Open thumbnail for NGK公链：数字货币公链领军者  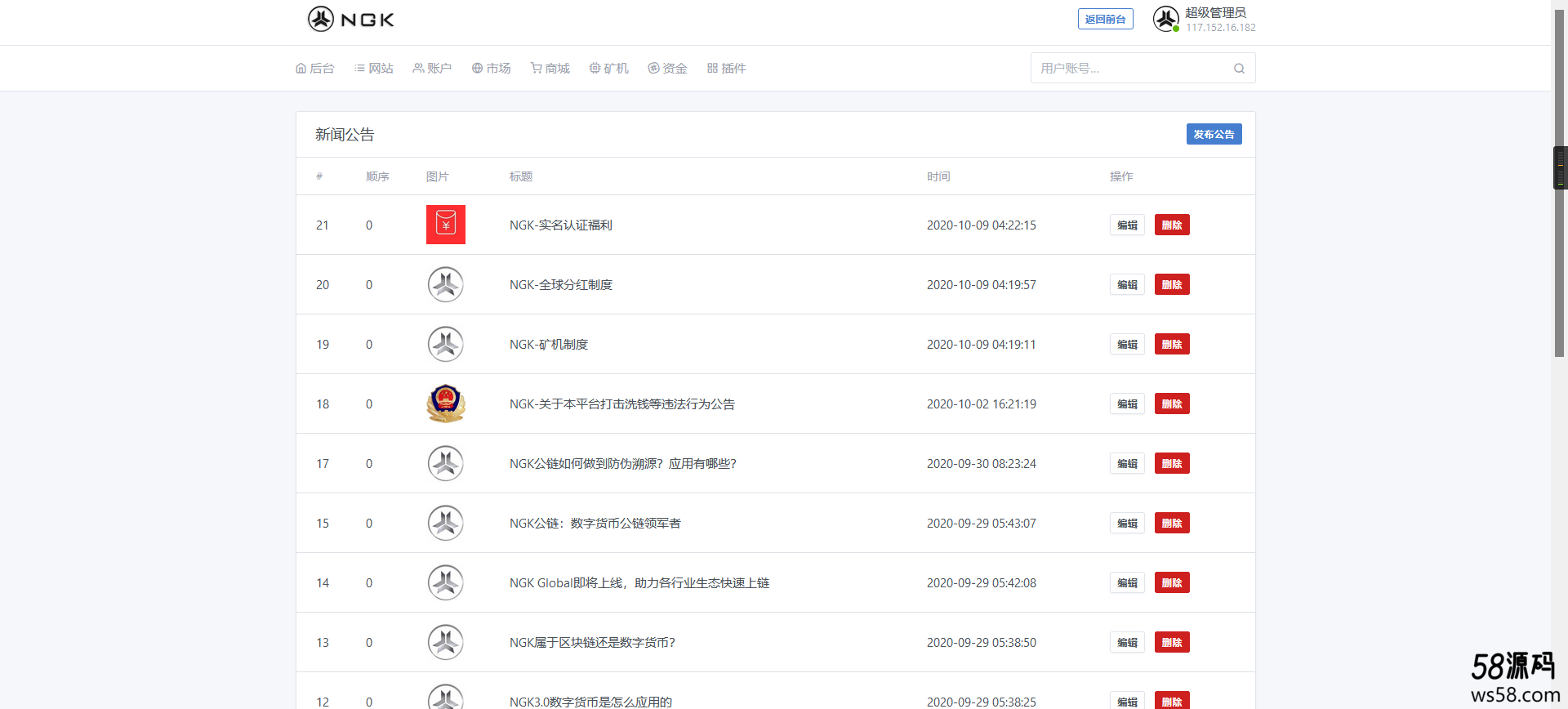[x=446, y=523]
